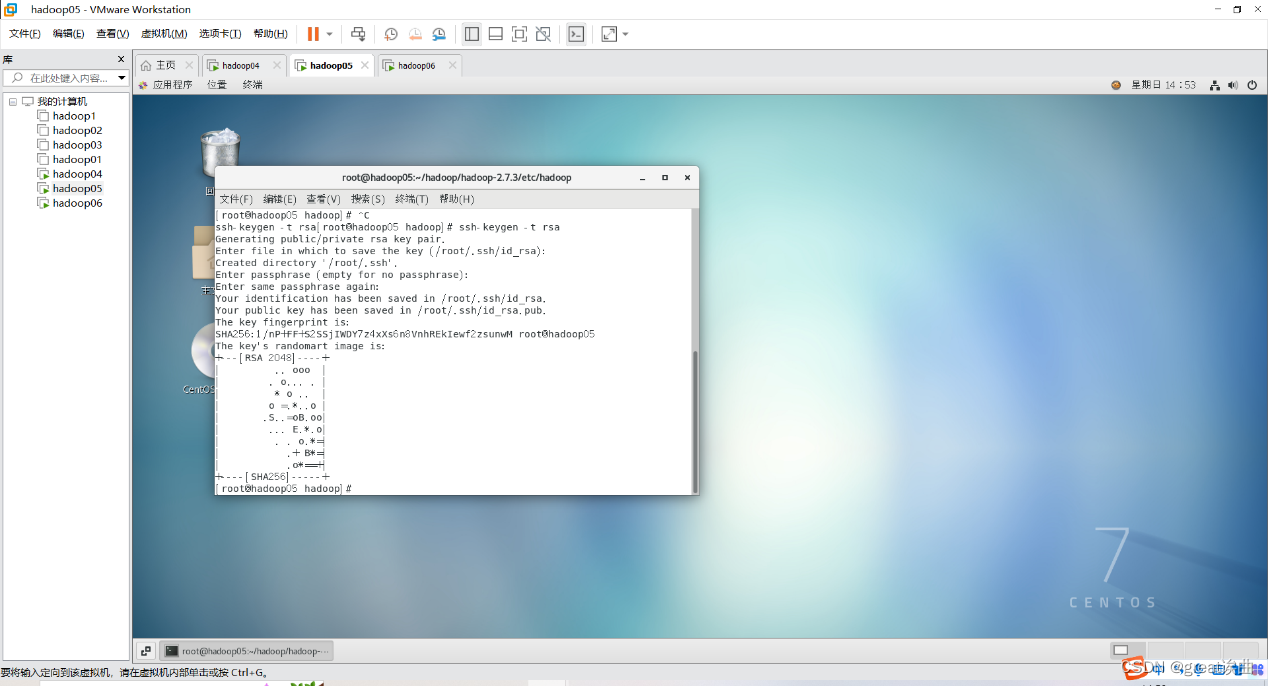Open terminal 终端(T) menu
The height and width of the screenshot is (686, 1268).
tap(412, 199)
